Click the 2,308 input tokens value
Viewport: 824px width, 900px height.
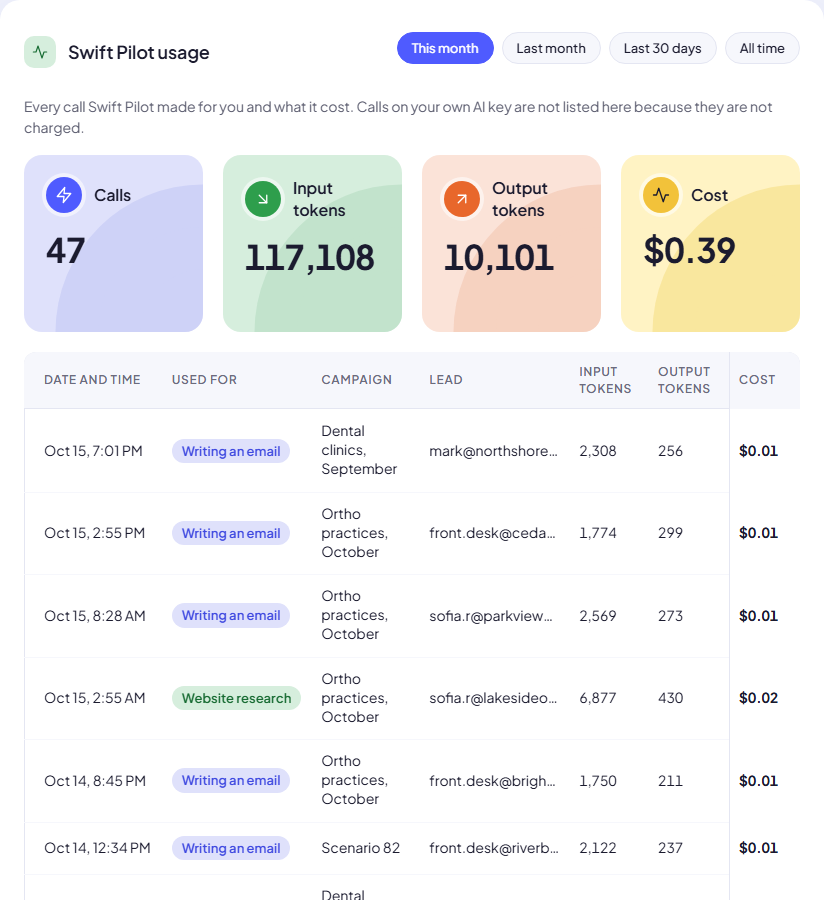(x=597, y=451)
